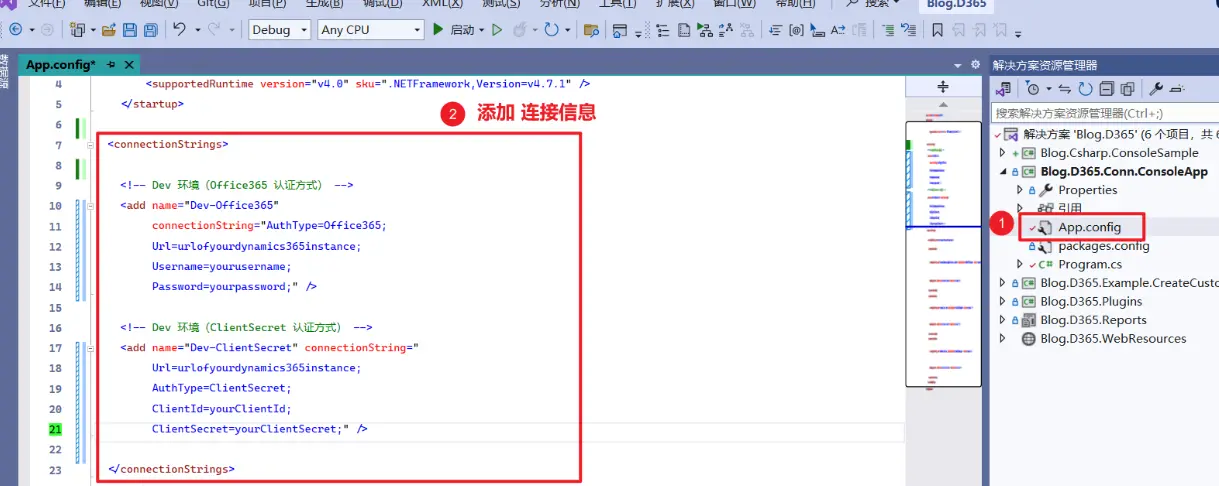This screenshot has height=486, width=1219.
Task: Click the Switch Views icon in Solution Explorer
Action: tap(1001, 88)
